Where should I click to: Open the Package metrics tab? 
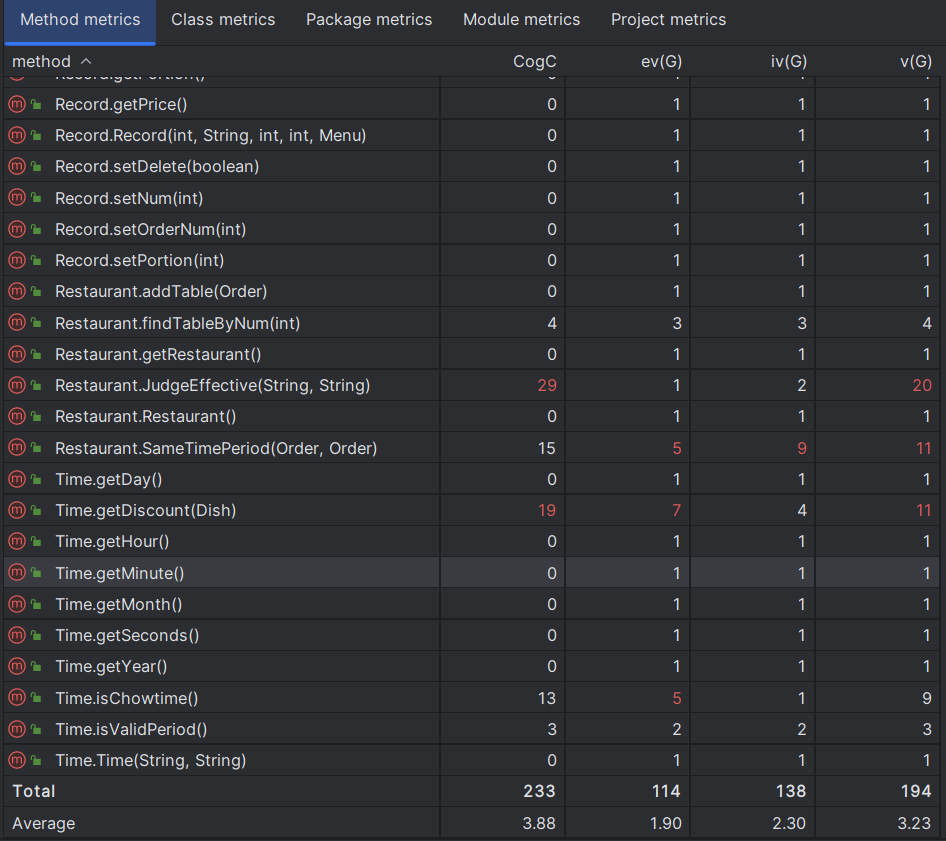369,20
